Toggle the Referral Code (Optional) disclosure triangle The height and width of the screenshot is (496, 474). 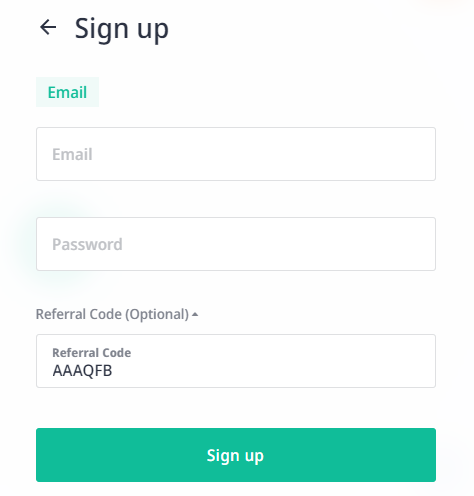coord(195,314)
